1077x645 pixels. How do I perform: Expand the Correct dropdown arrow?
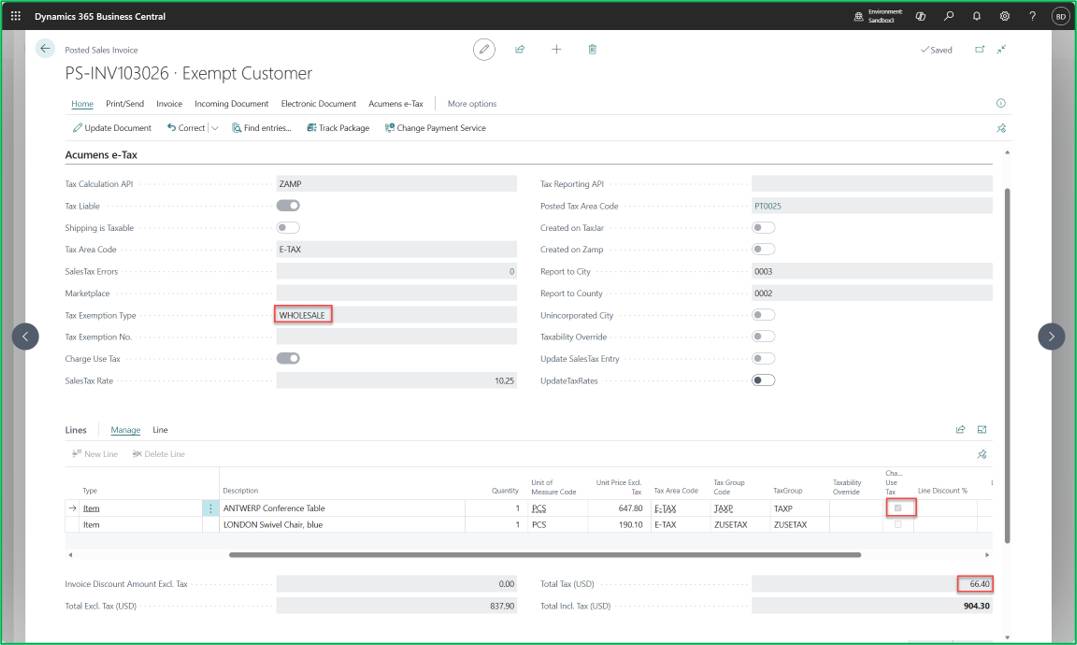tap(214, 128)
